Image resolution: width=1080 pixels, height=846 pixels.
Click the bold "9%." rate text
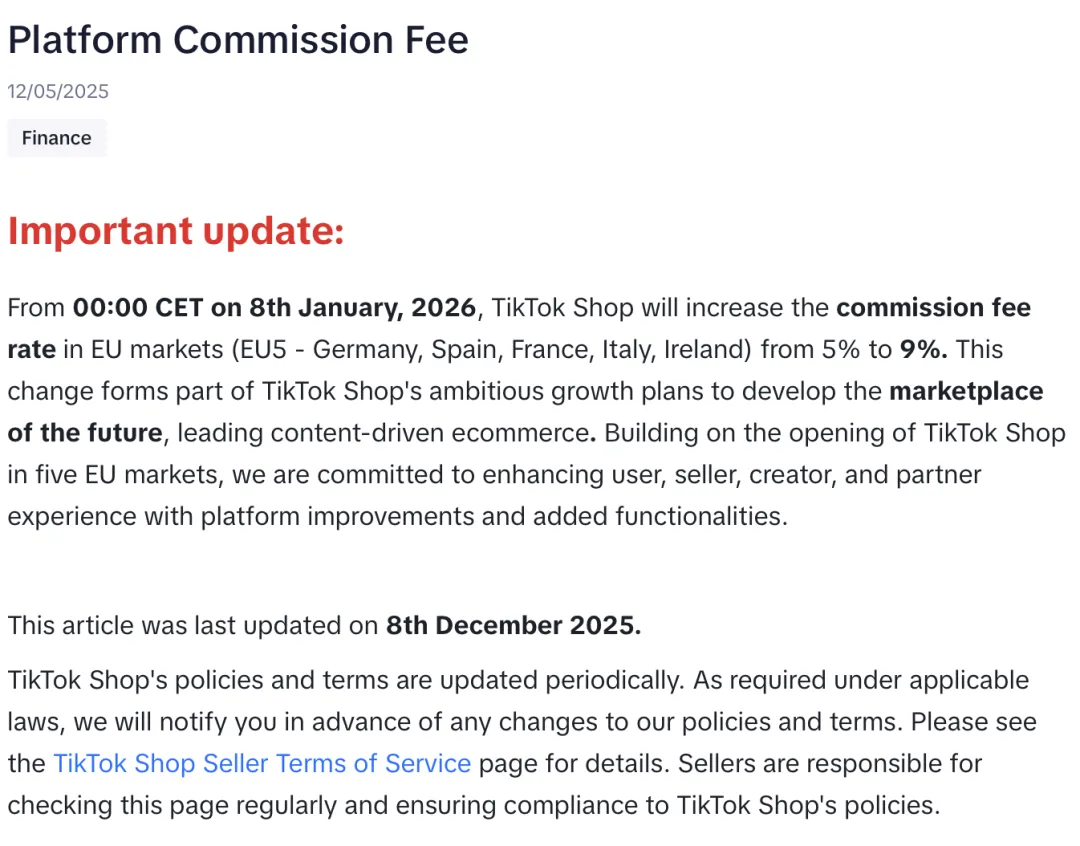click(x=923, y=349)
